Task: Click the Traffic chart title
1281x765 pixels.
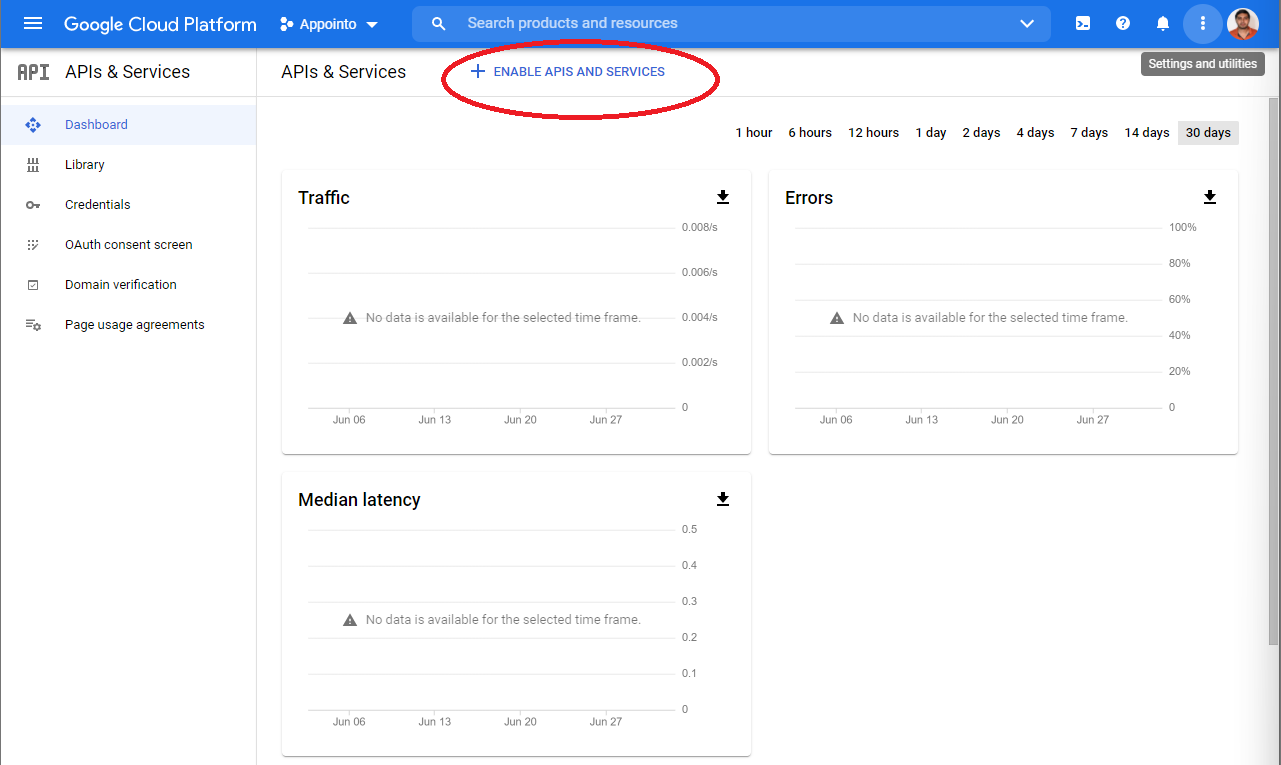Action: [324, 198]
